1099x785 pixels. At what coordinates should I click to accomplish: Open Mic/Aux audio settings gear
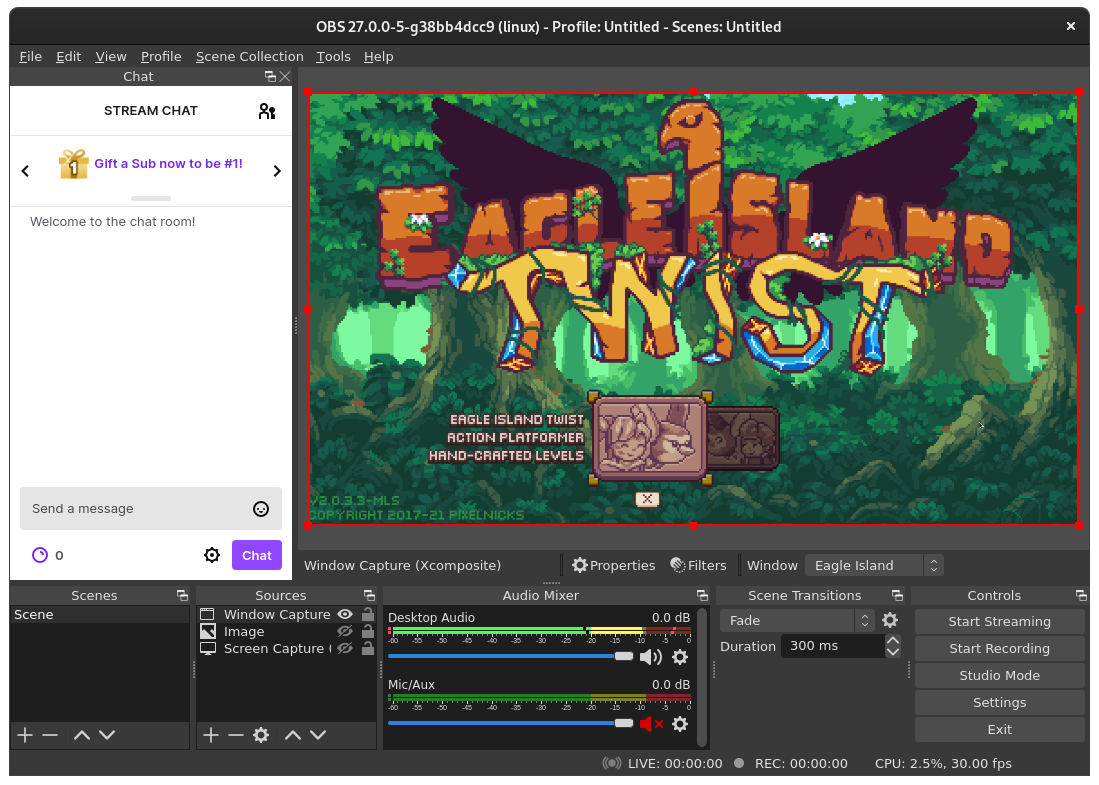click(x=680, y=723)
